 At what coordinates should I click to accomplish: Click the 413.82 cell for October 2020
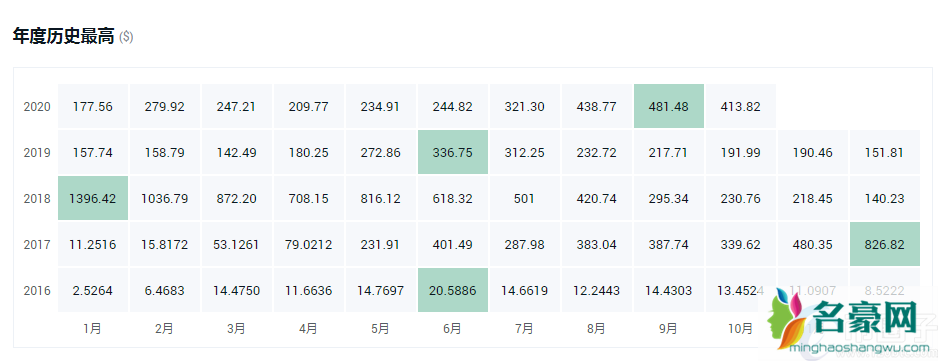pos(741,107)
